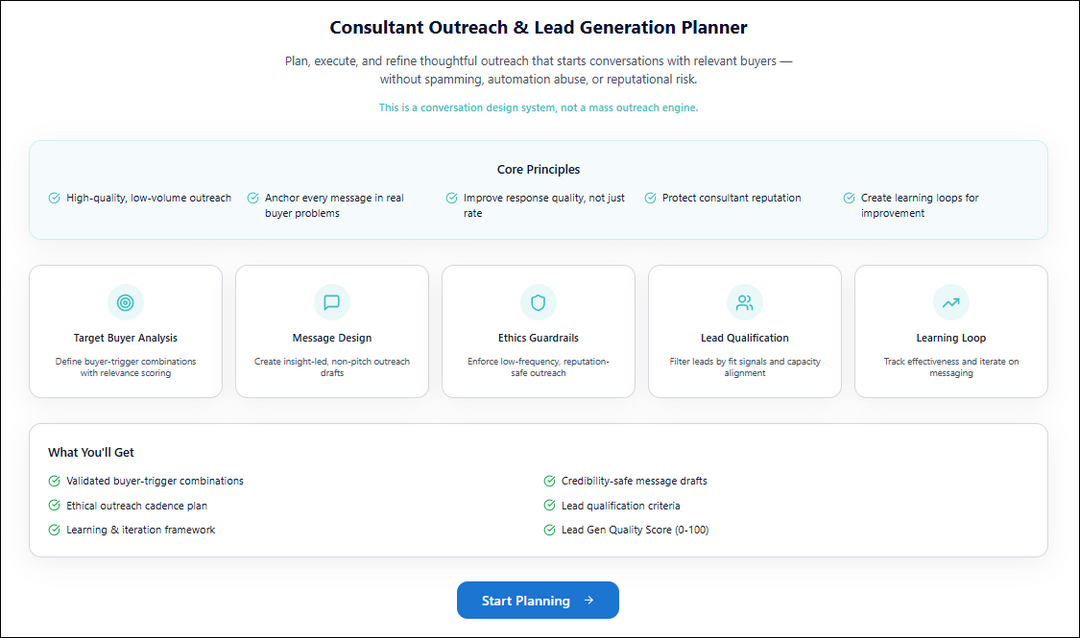
Task: Click description 'Define buyer-trigger combinations with relevance scoring'
Action: [x=125, y=367]
